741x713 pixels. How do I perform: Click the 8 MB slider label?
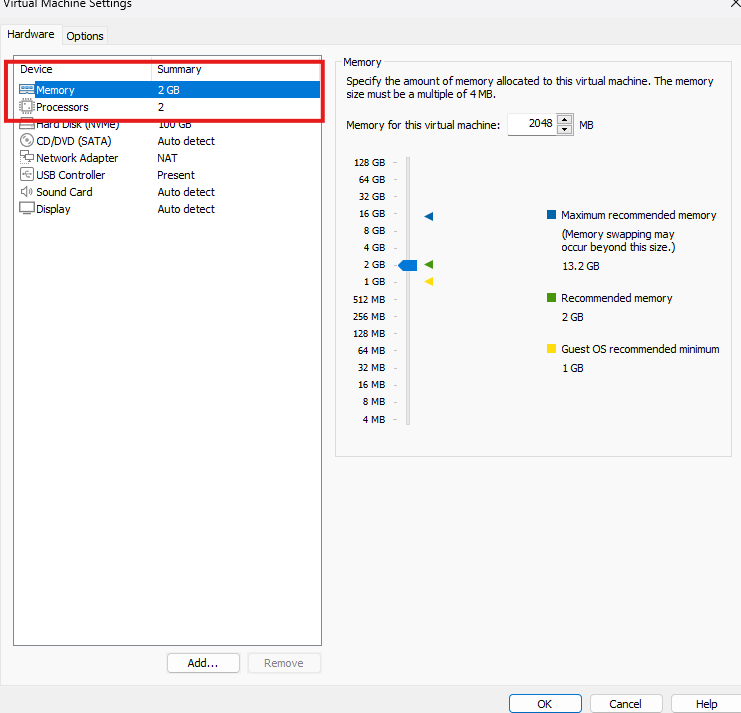click(374, 402)
